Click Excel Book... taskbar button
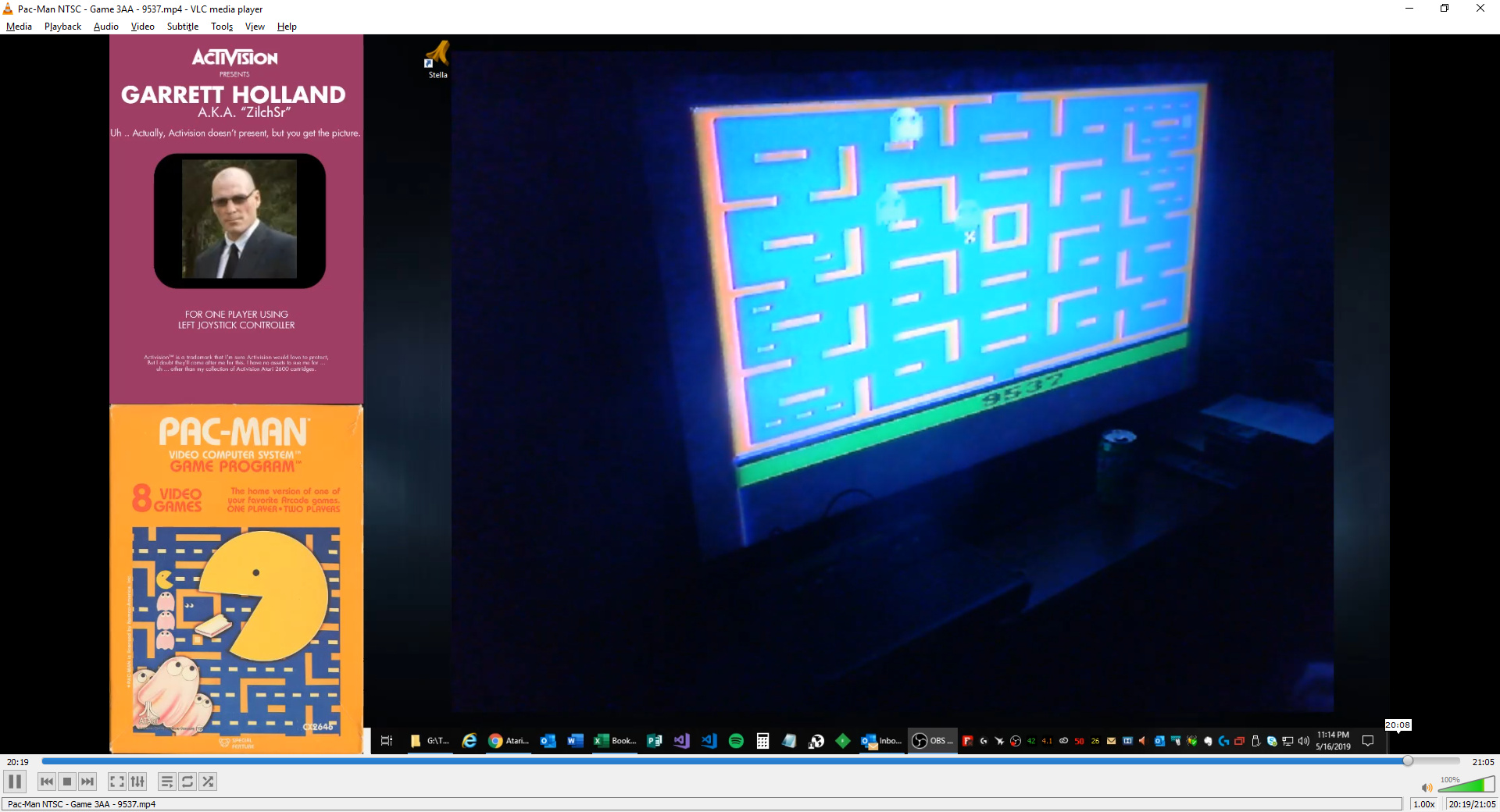Screen dimensions: 1500x812 pyautogui.click(x=616, y=741)
